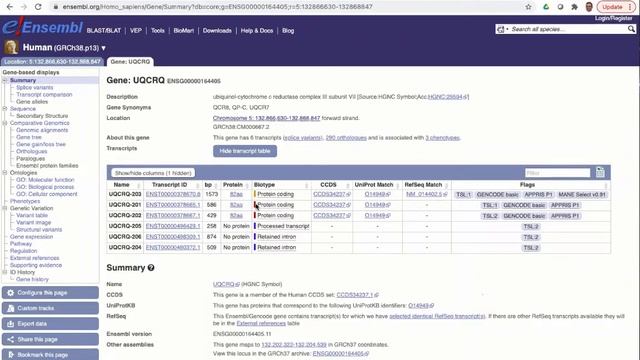
Task: Click the browser forward arrow
Action: tap(24, 7)
